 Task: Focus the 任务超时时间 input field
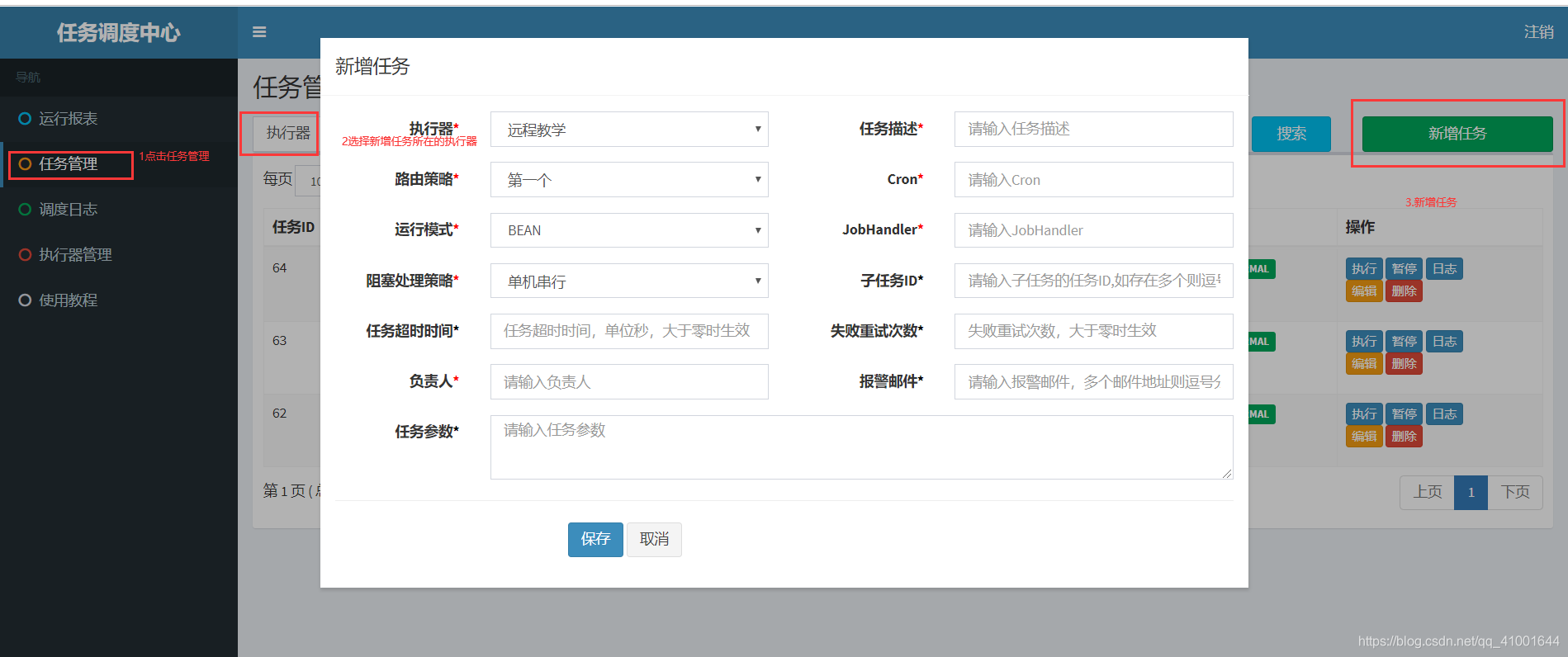click(629, 331)
